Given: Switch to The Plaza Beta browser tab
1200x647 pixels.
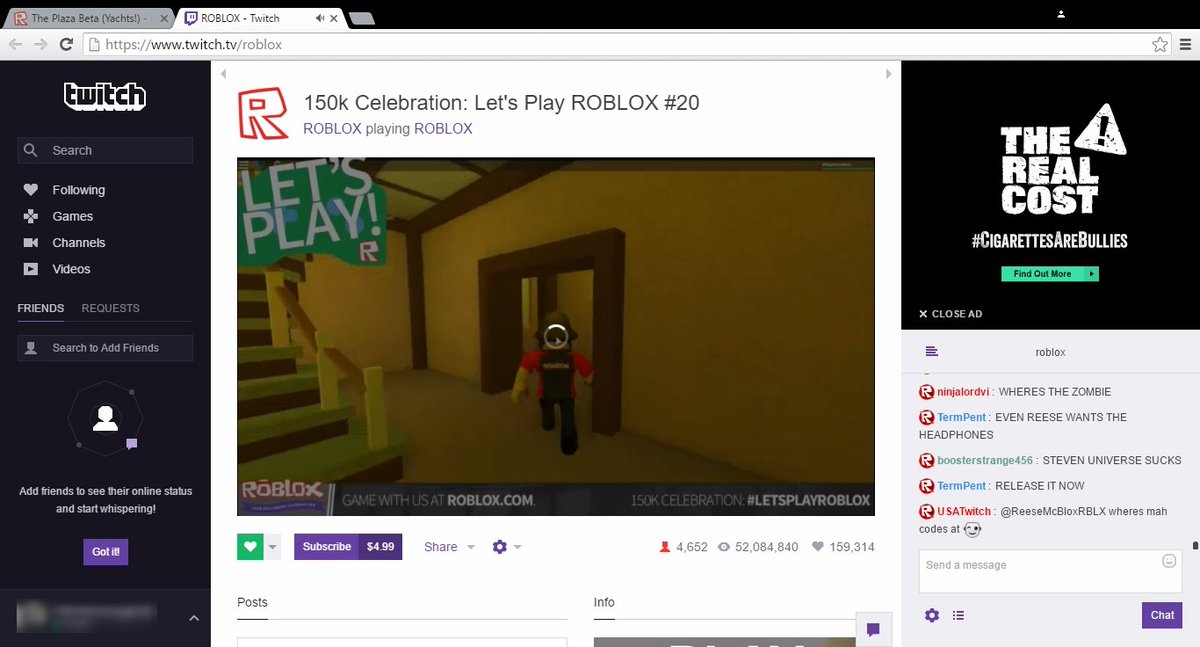Looking at the screenshot, I should click(x=90, y=18).
